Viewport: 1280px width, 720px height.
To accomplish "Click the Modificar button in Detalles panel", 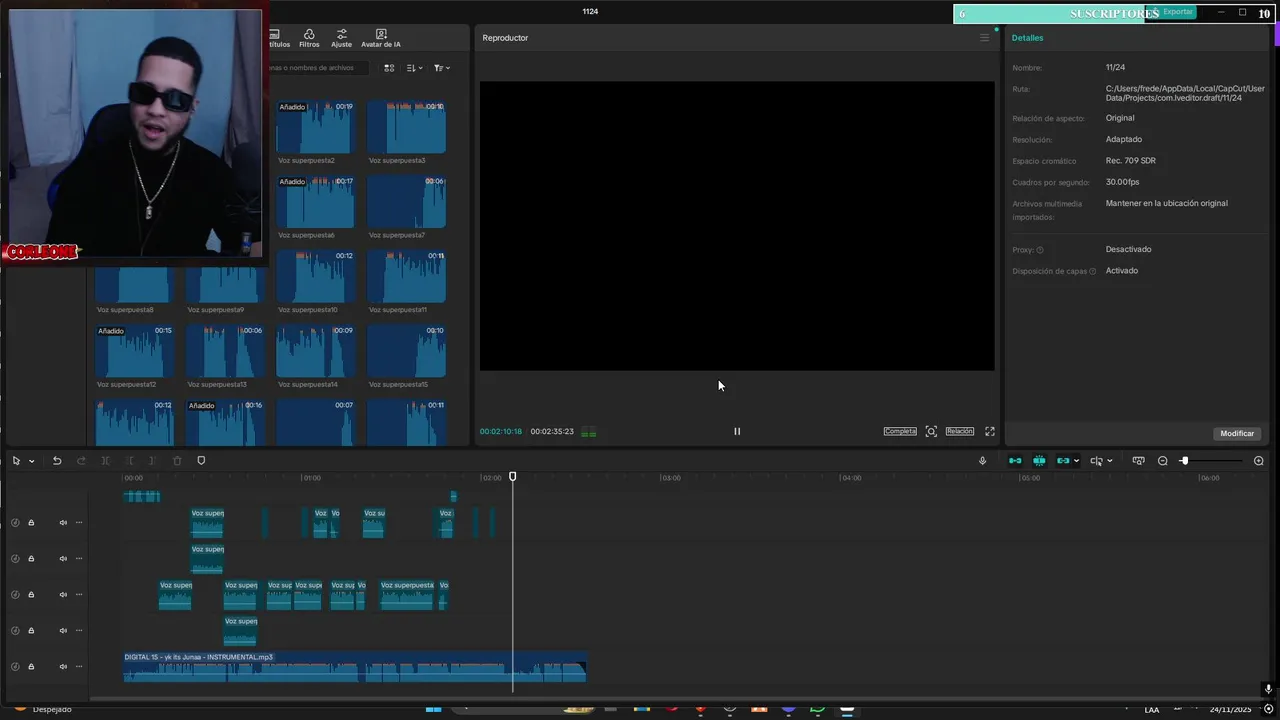I will (x=1237, y=434).
